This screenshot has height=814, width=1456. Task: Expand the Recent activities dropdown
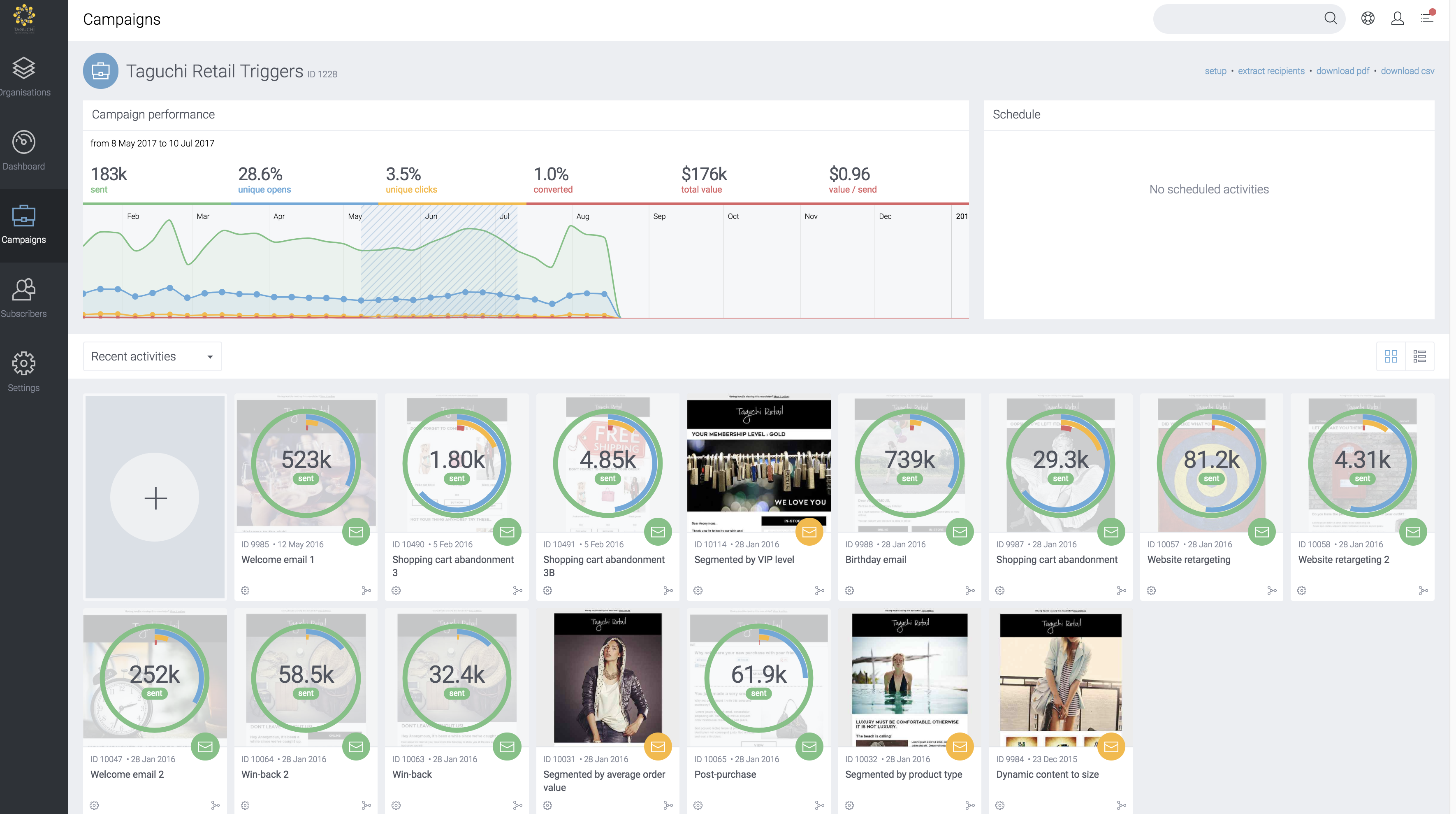(x=152, y=356)
